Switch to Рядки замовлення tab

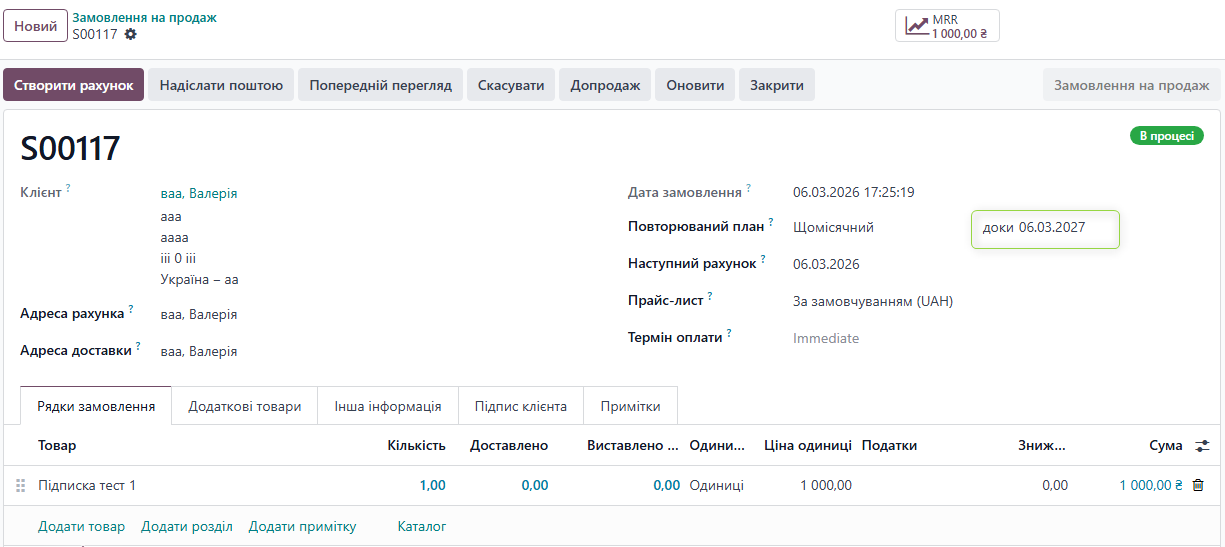(96, 406)
